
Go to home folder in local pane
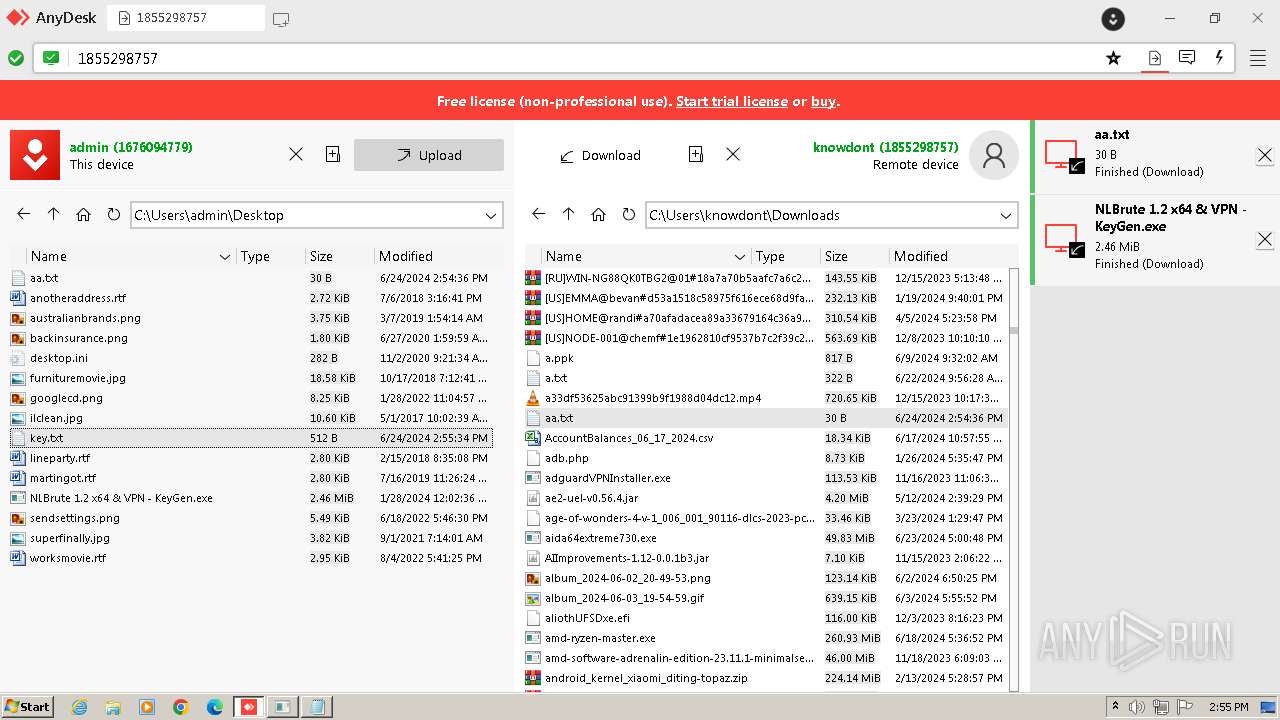tap(84, 214)
